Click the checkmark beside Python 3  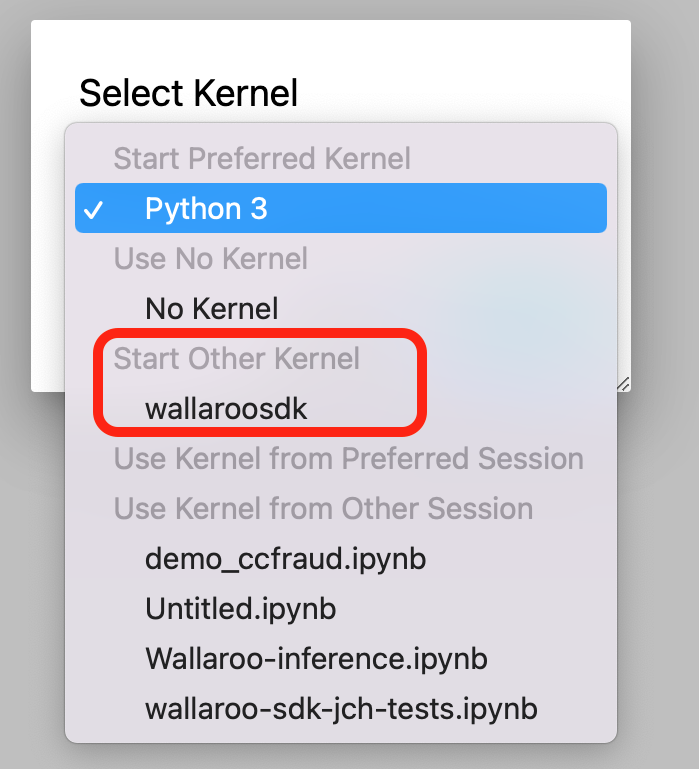coord(93,209)
